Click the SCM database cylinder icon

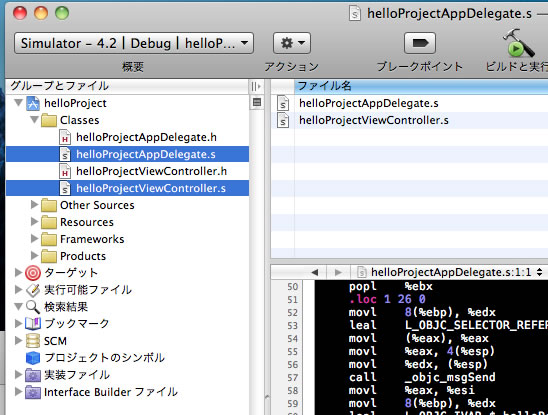(33, 341)
